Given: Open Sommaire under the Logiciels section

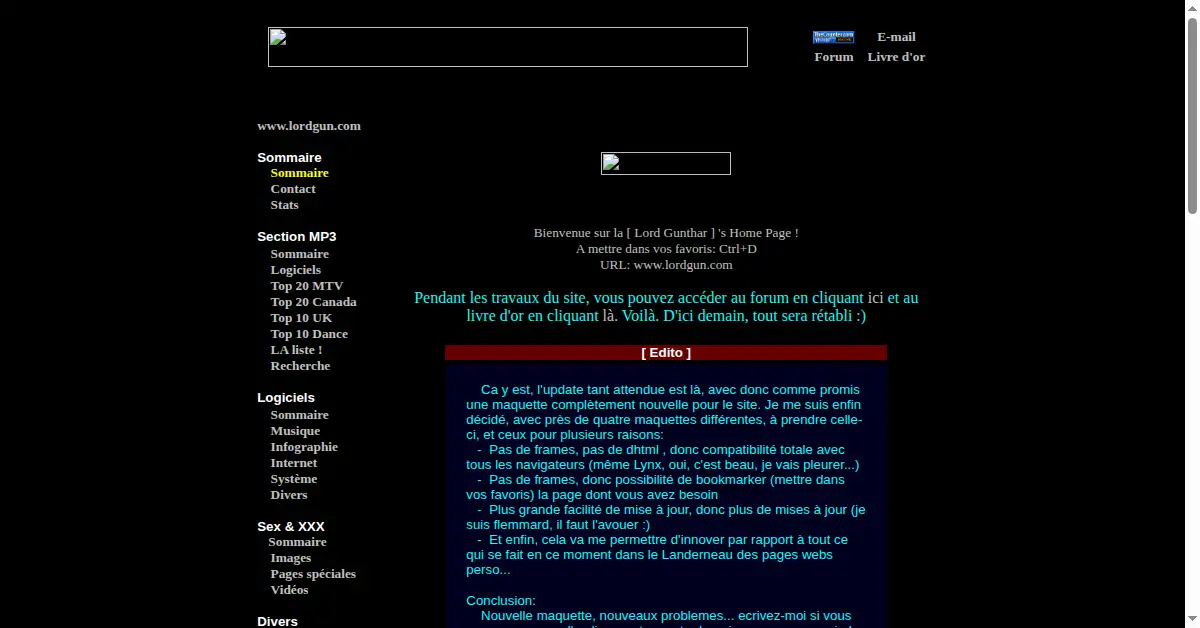Looking at the screenshot, I should point(299,415).
